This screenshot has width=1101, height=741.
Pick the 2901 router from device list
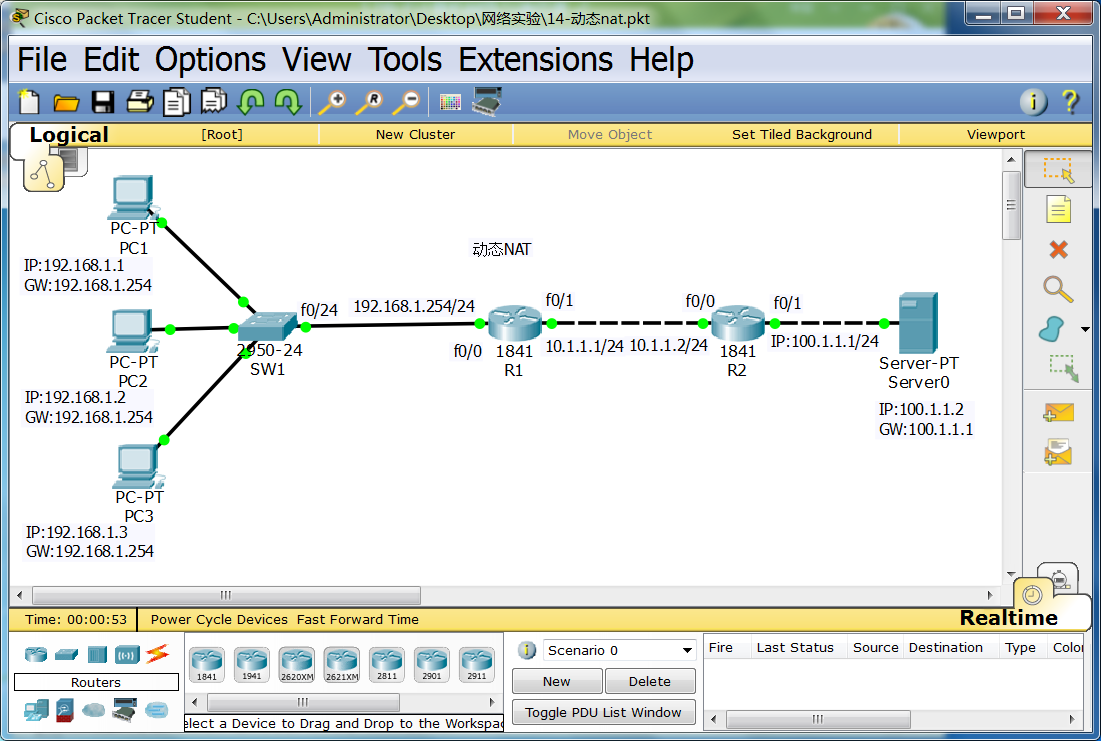[431, 665]
